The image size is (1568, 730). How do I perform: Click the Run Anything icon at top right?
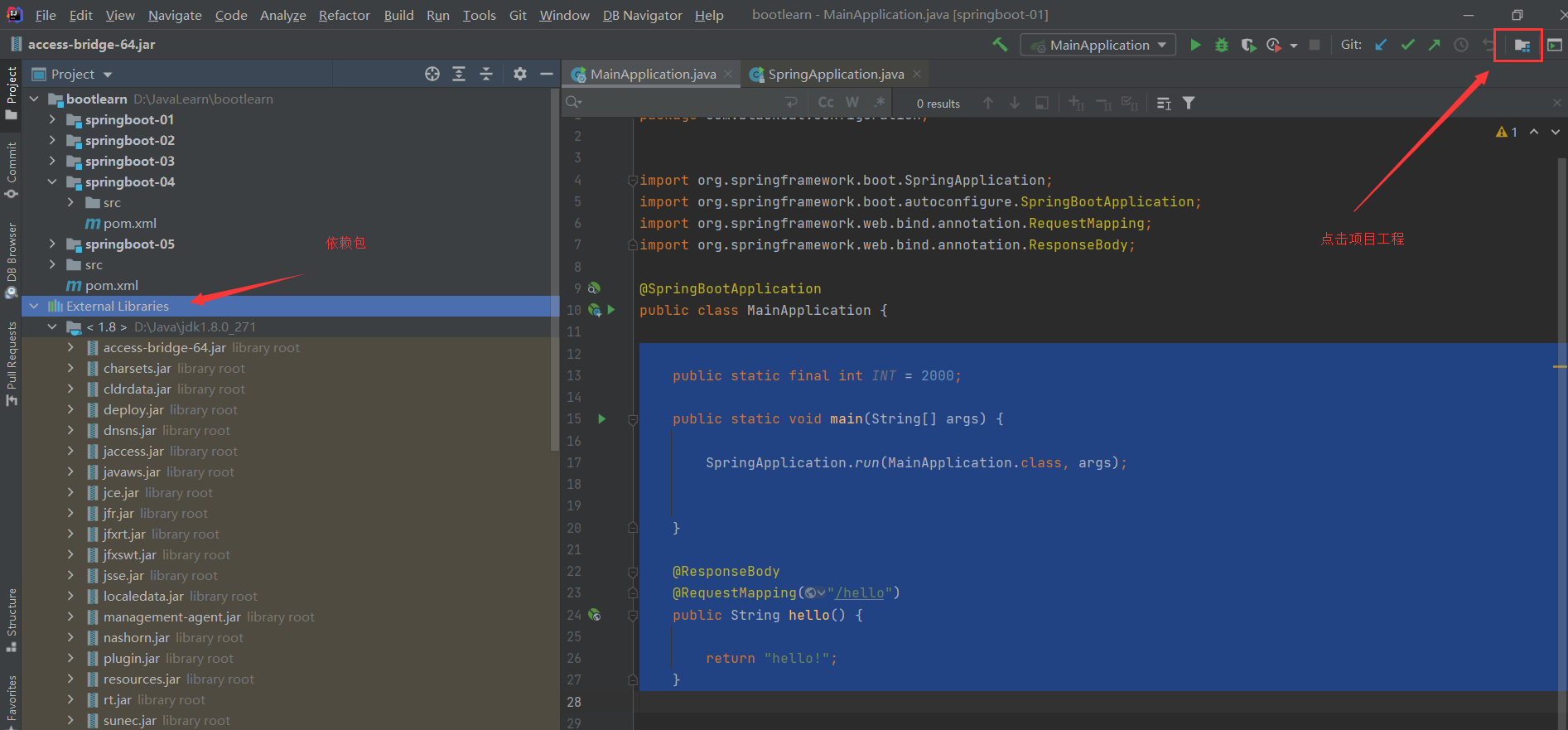coord(1555,45)
